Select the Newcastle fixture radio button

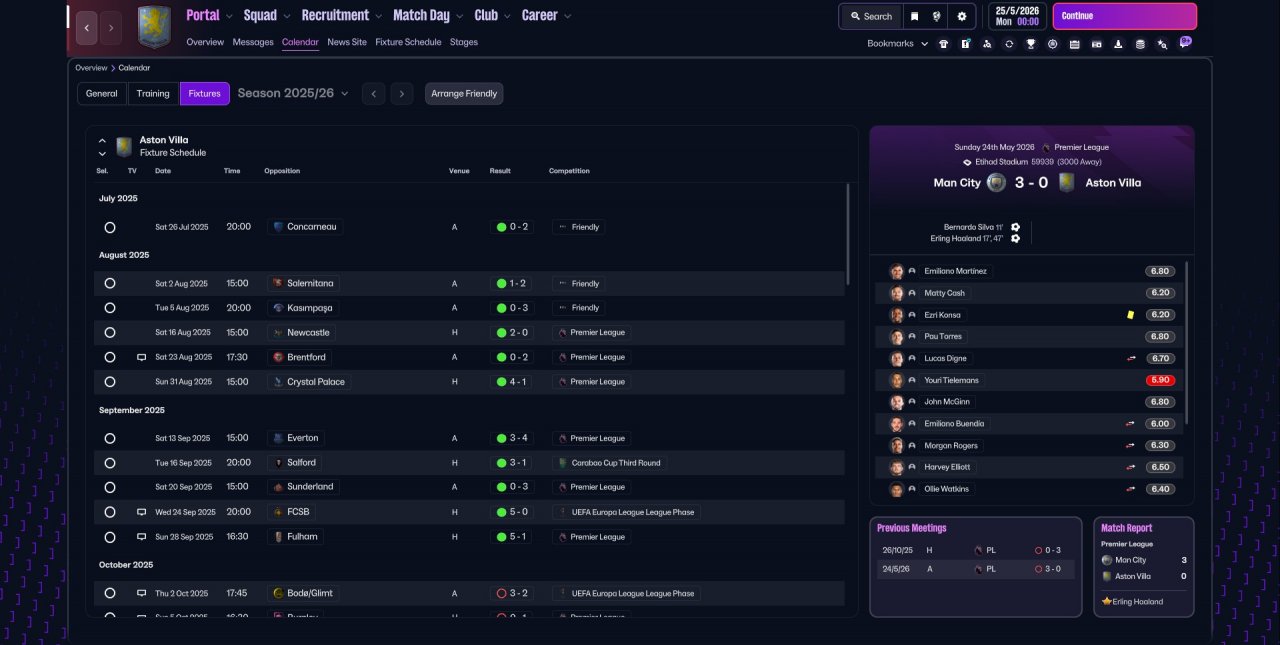tap(110, 332)
